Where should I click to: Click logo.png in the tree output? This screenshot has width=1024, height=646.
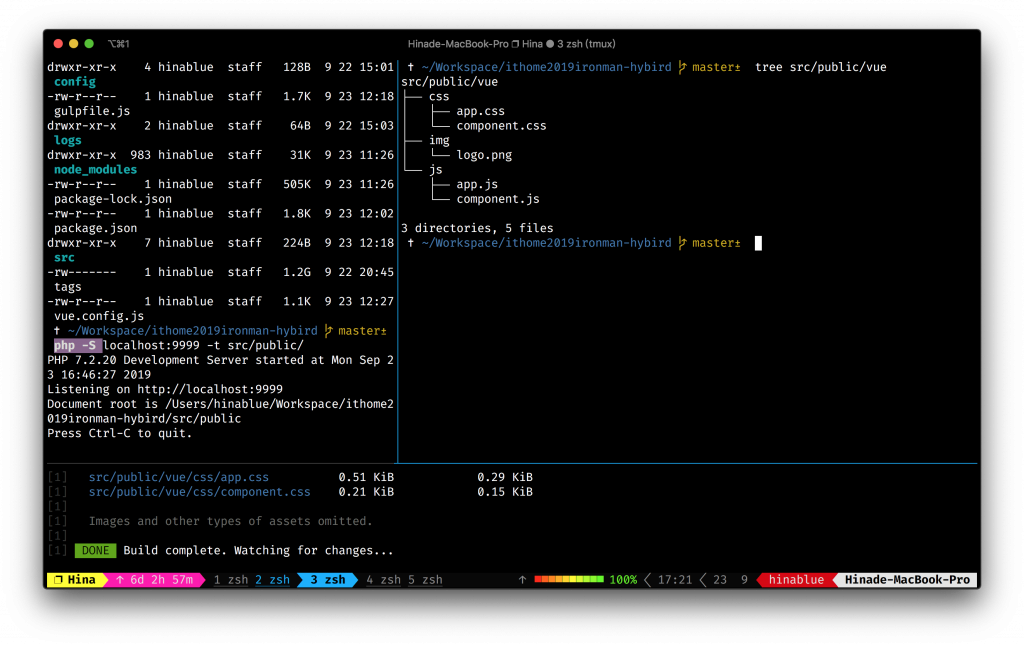484,155
